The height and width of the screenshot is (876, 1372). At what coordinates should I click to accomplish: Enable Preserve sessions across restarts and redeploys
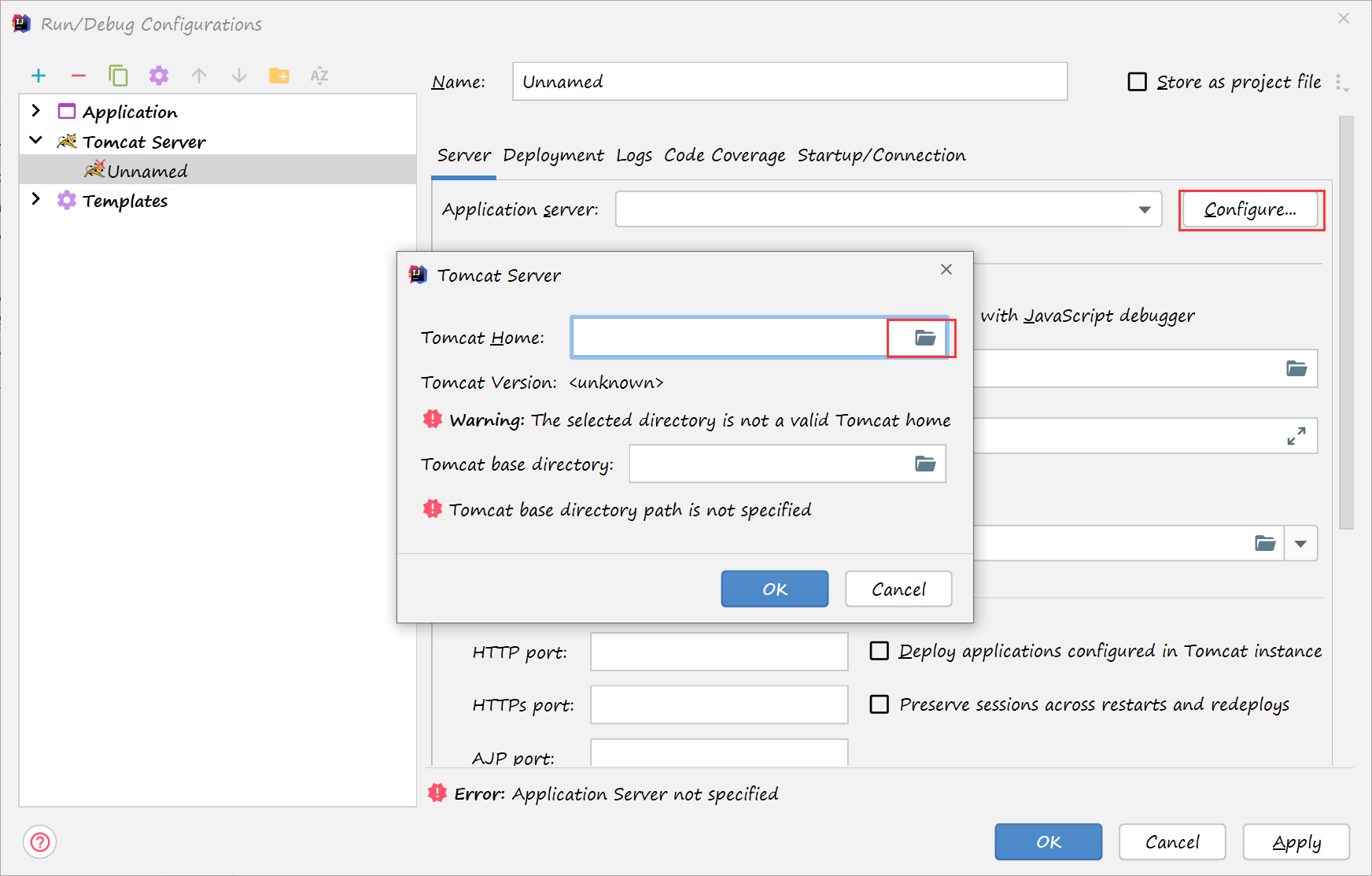click(x=879, y=704)
